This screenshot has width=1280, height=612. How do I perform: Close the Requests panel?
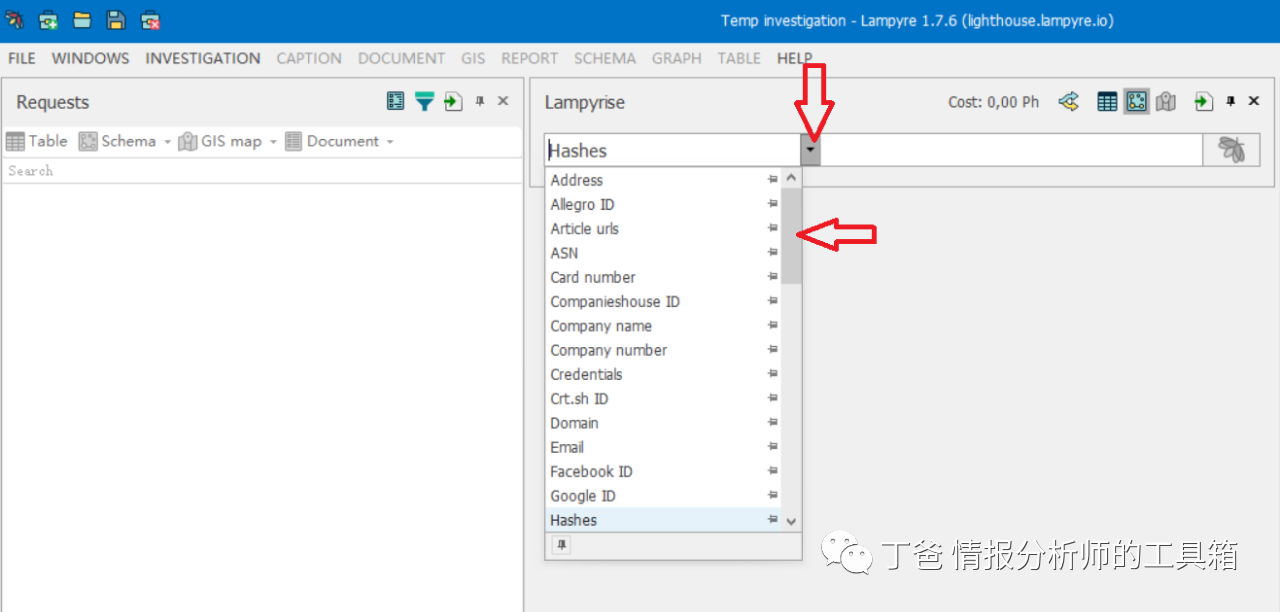tap(503, 101)
